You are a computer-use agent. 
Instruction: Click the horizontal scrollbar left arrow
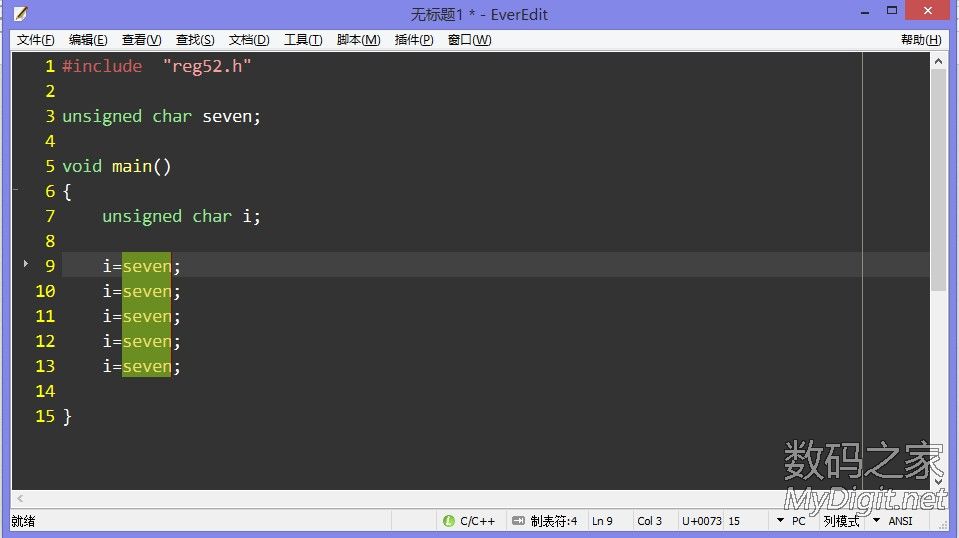[21, 499]
